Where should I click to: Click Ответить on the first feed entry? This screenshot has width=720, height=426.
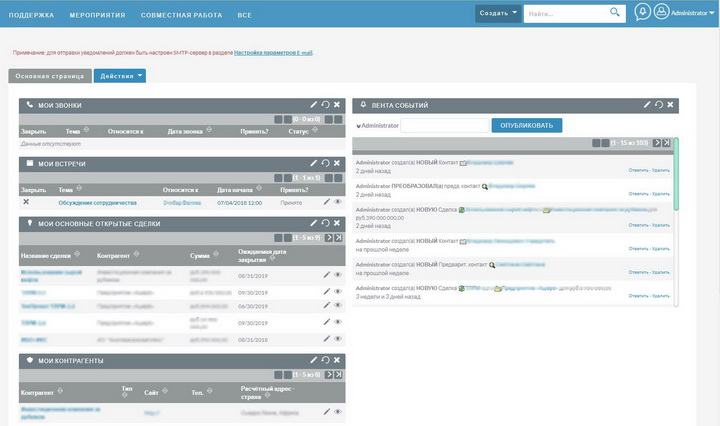638,170
